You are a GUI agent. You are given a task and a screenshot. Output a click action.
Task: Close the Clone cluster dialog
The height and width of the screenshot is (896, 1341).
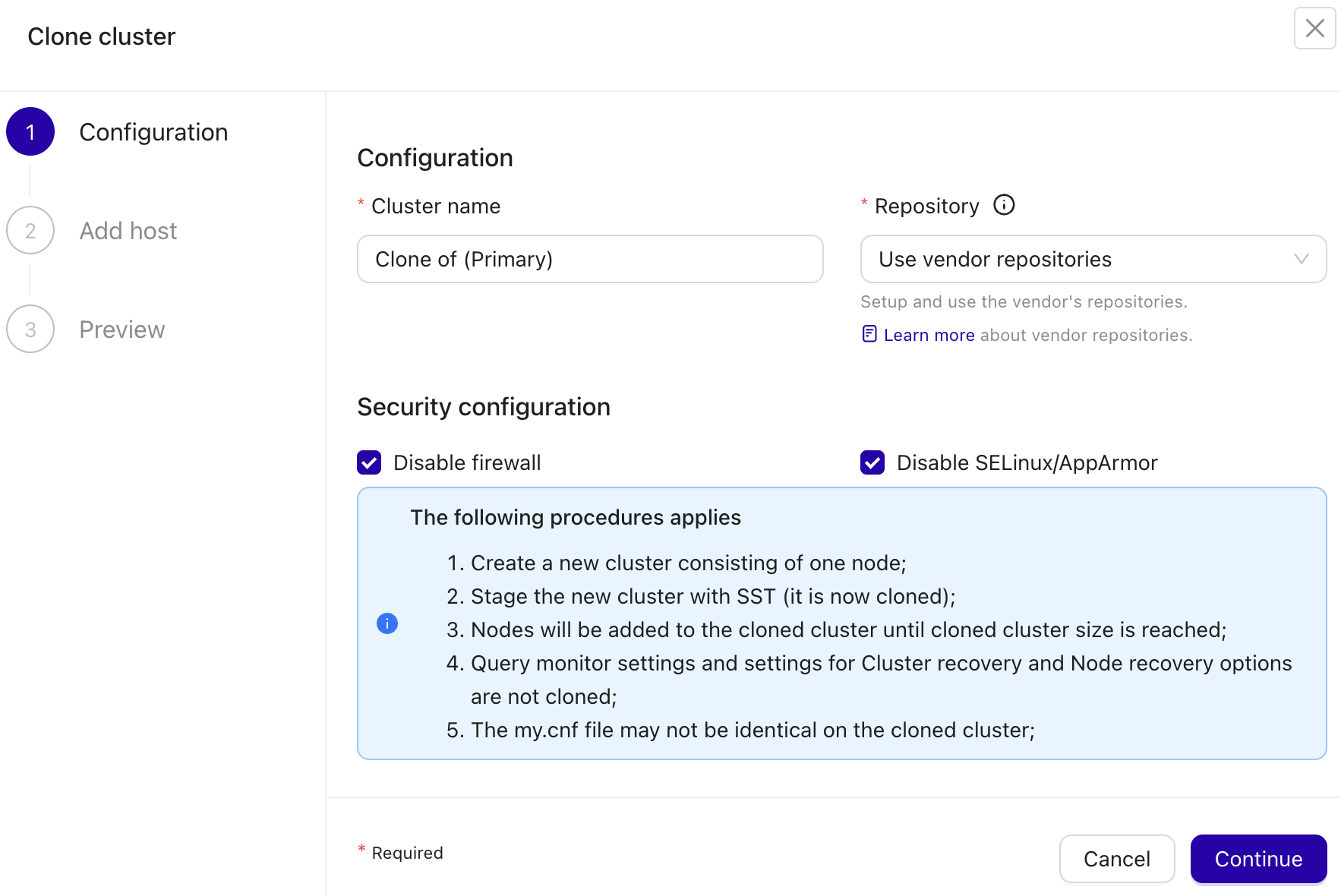(1314, 29)
